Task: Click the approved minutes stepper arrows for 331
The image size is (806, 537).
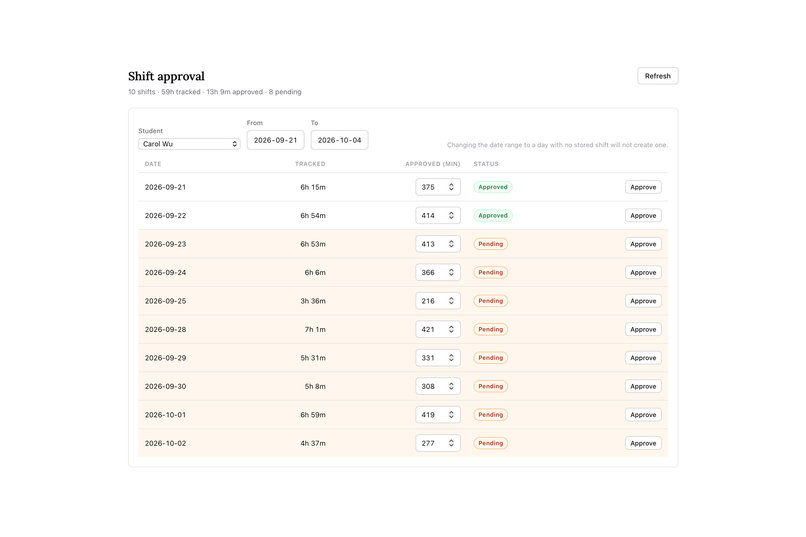Action: pyautogui.click(x=451, y=358)
